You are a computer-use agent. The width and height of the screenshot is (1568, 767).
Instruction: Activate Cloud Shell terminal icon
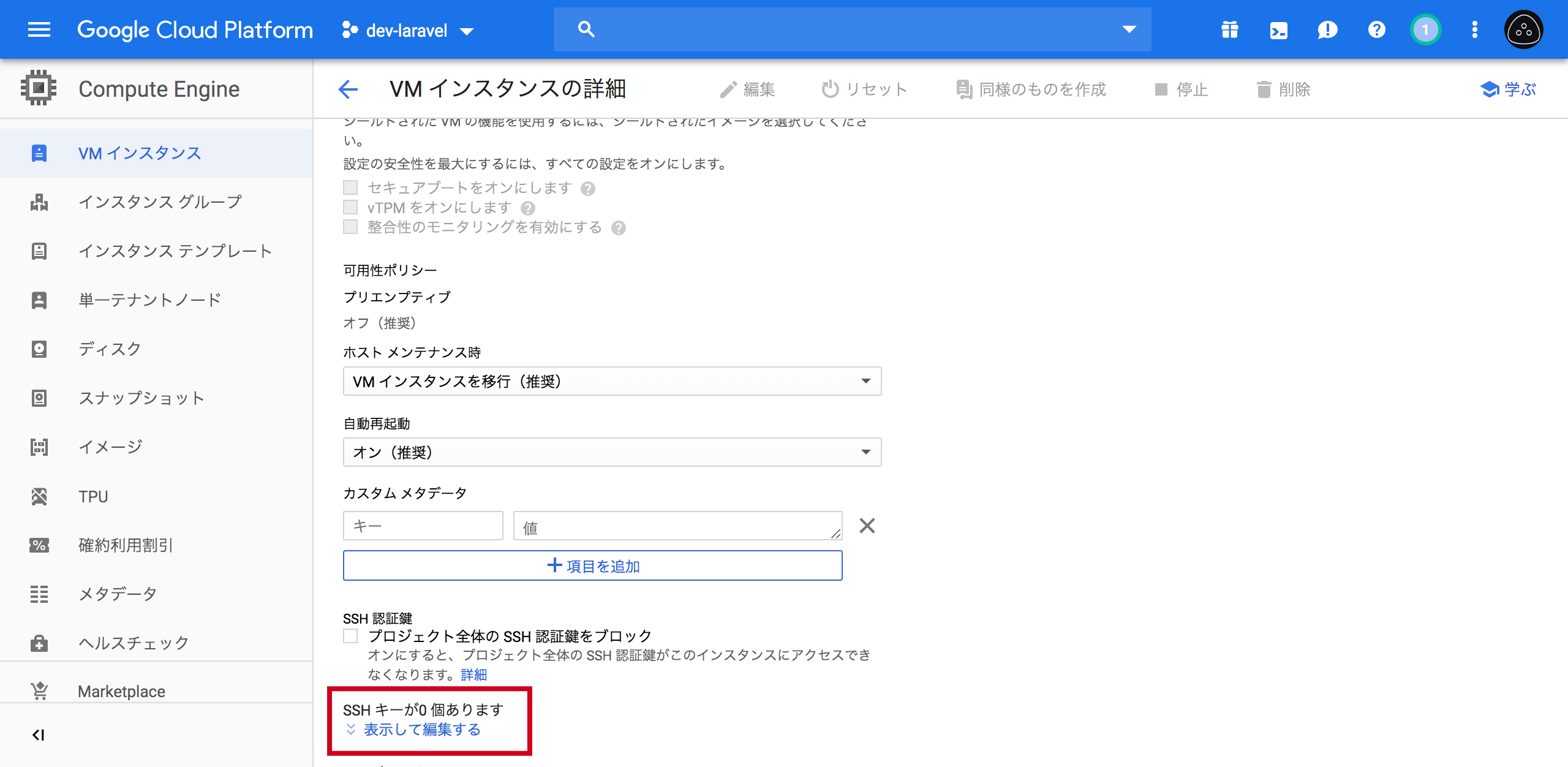tap(1278, 29)
